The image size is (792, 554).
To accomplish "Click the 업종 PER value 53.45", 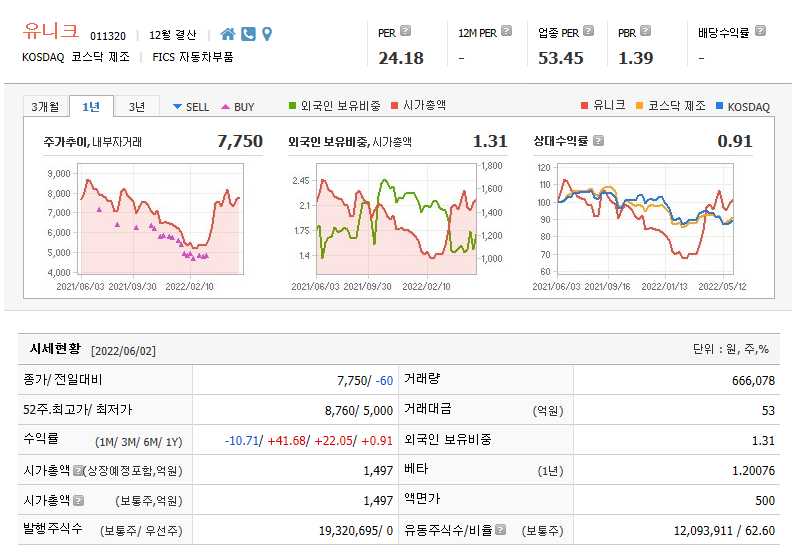I will point(561,58).
